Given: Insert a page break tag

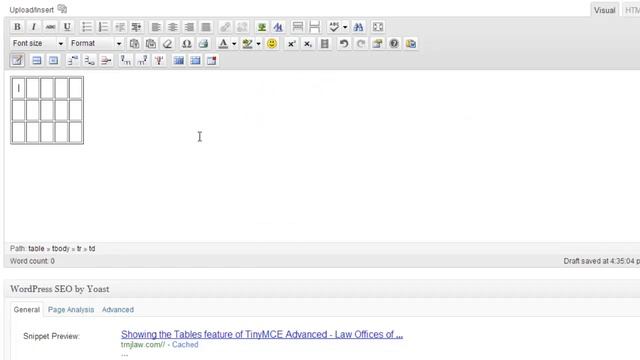Looking at the screenshot, I should (x=314, y=27).
